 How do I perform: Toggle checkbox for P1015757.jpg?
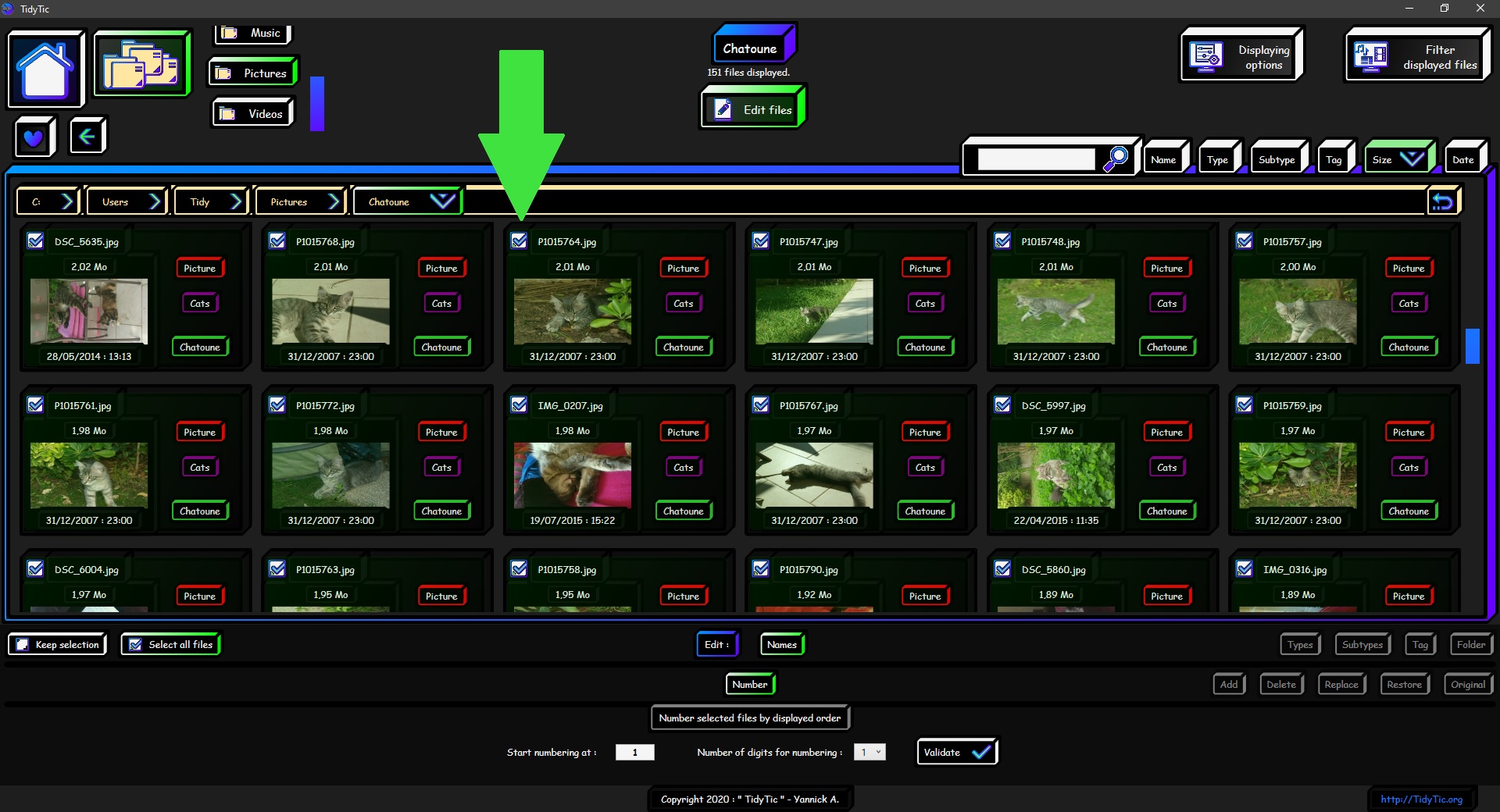pos(1245,241)
